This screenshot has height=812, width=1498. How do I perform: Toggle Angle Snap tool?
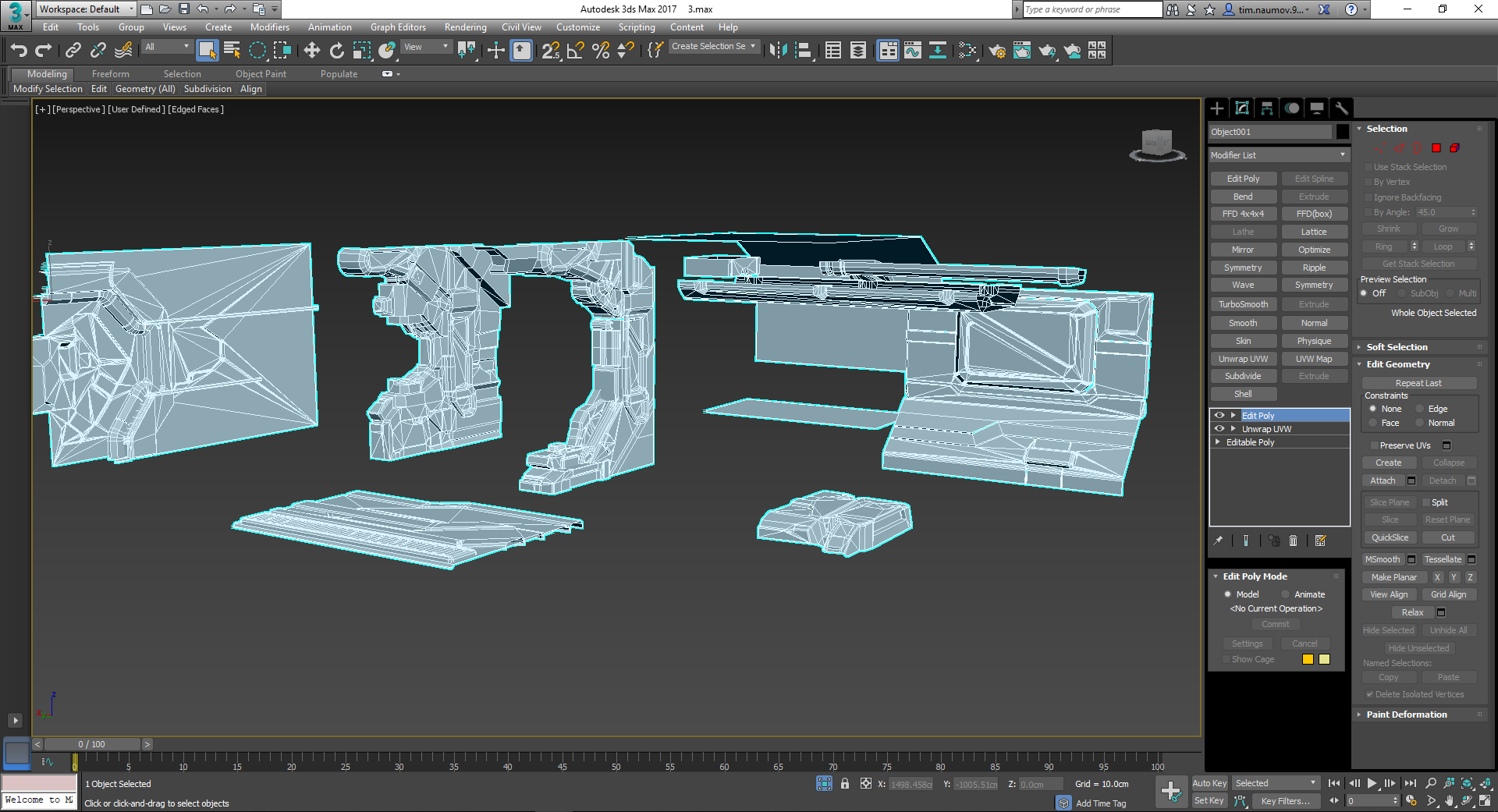[x=576, y=51]
